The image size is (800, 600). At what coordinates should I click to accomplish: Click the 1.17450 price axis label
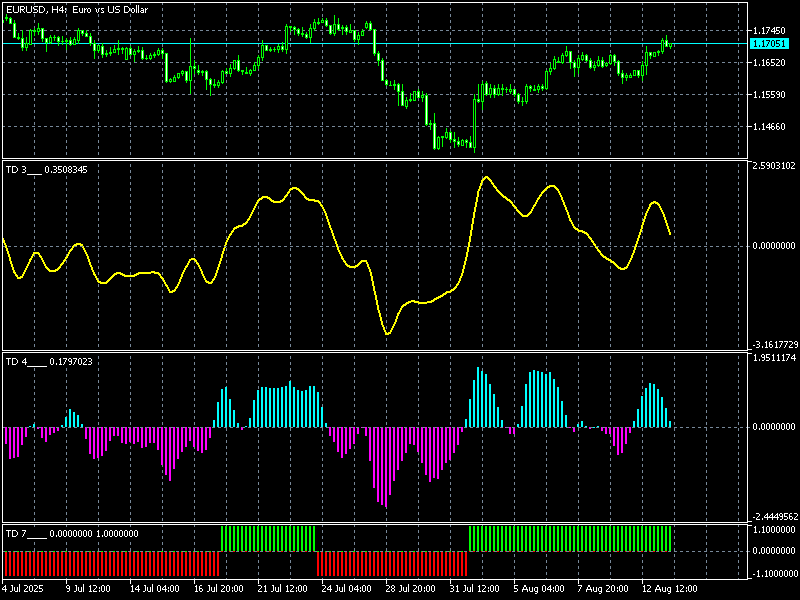point(769,31)
